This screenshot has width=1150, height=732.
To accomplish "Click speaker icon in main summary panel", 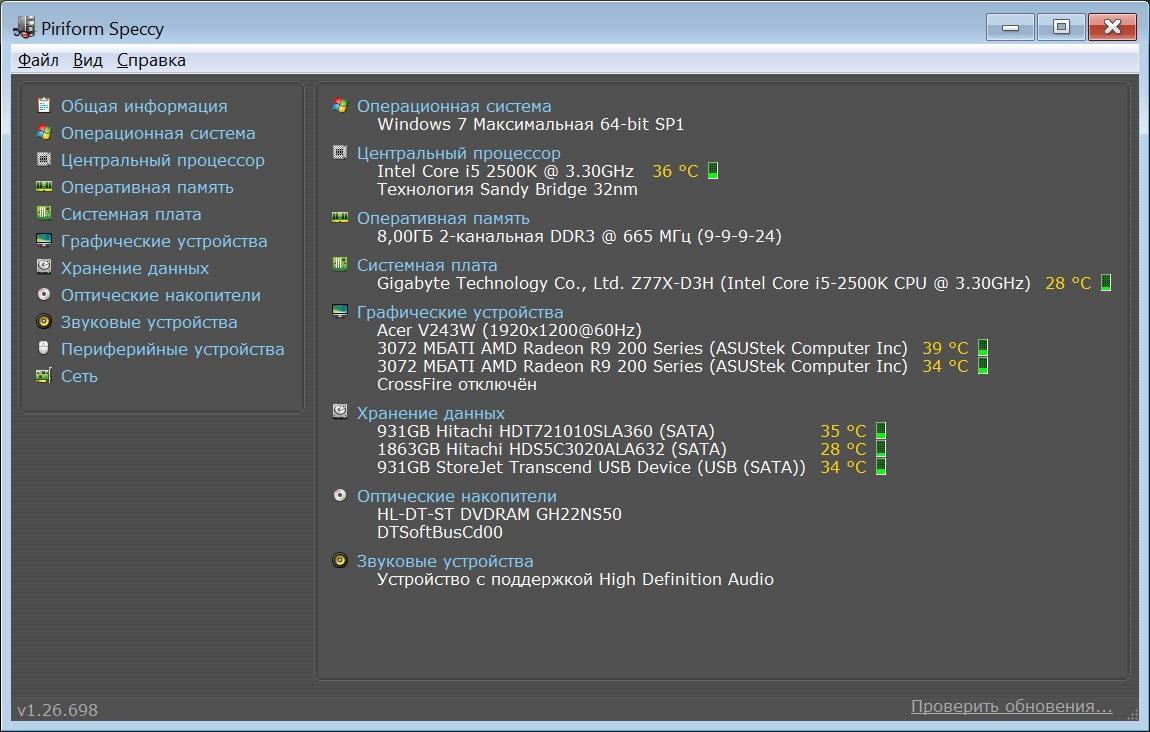I will [x=340, y=560].
